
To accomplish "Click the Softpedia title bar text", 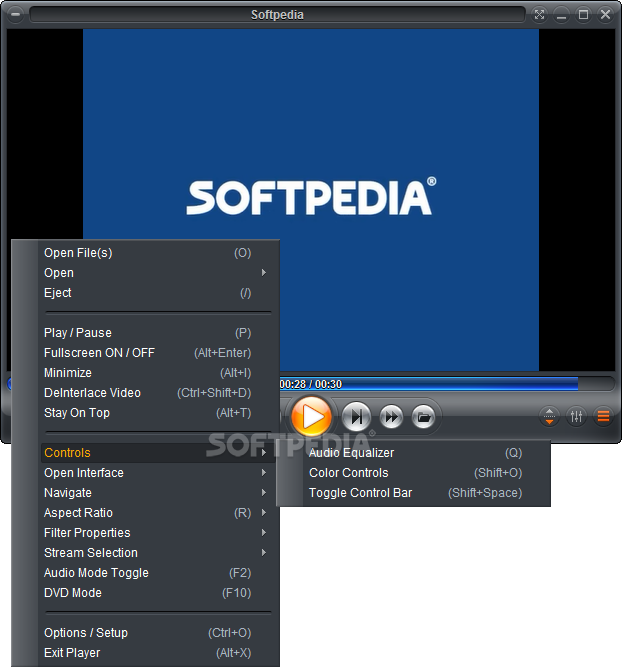I will 277,15.
